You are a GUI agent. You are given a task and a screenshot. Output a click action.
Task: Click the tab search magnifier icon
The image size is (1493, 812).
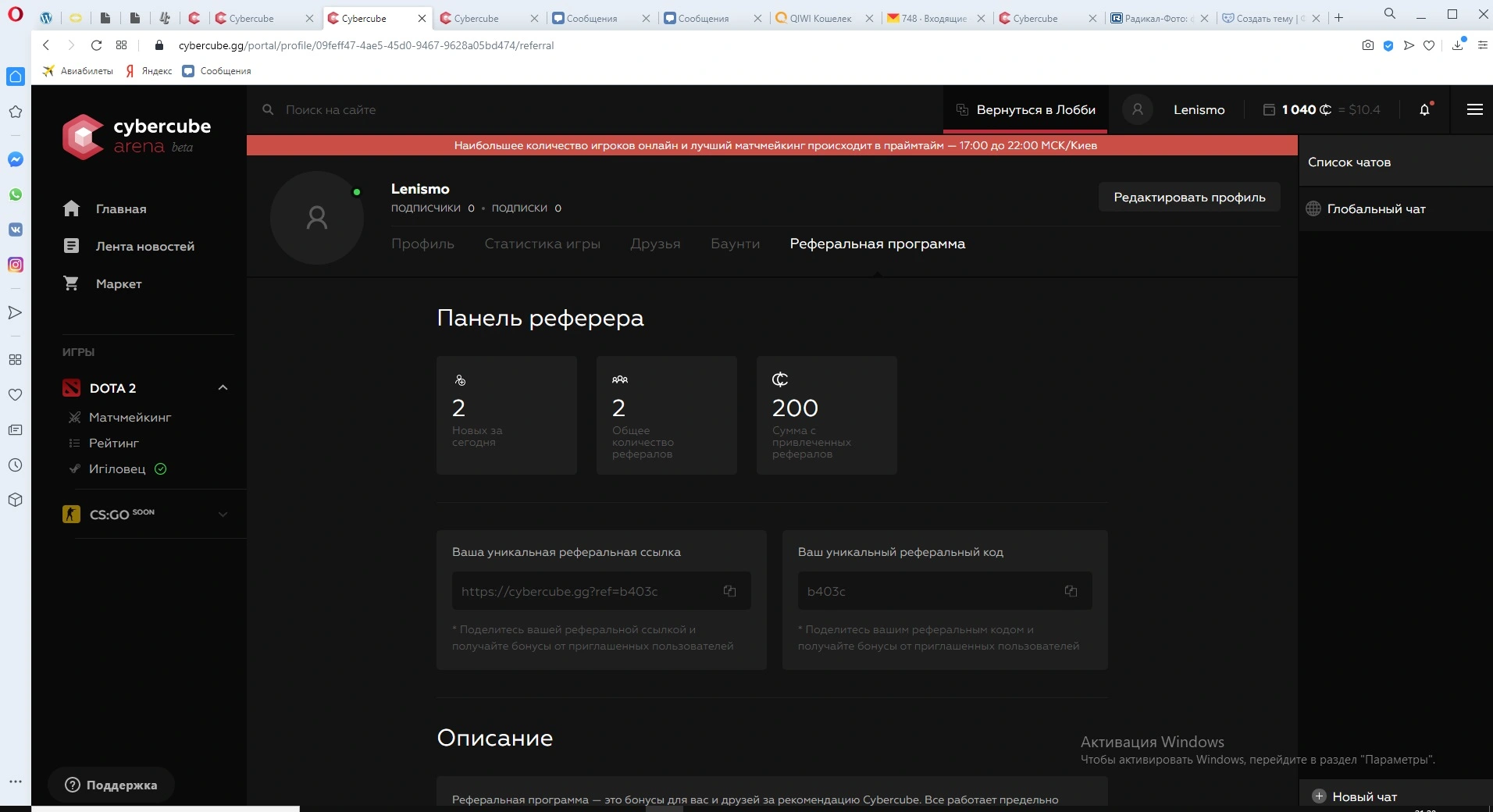pos(1390,13)
